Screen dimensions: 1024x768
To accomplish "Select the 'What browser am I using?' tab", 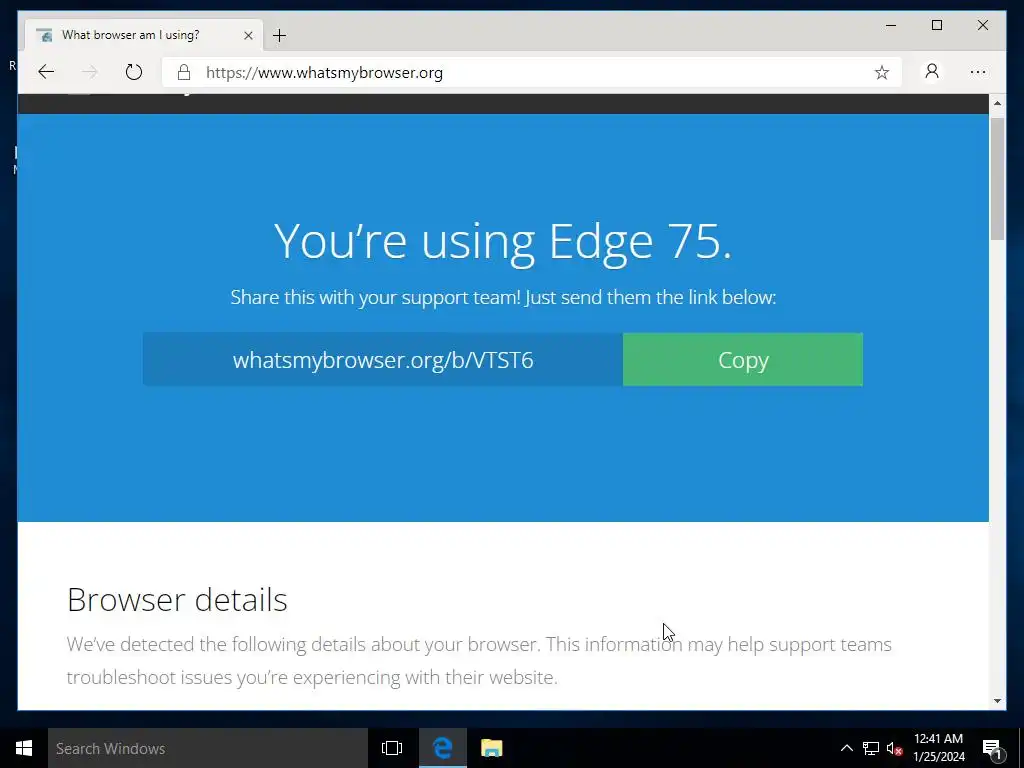I will click(x=144, y=35).
